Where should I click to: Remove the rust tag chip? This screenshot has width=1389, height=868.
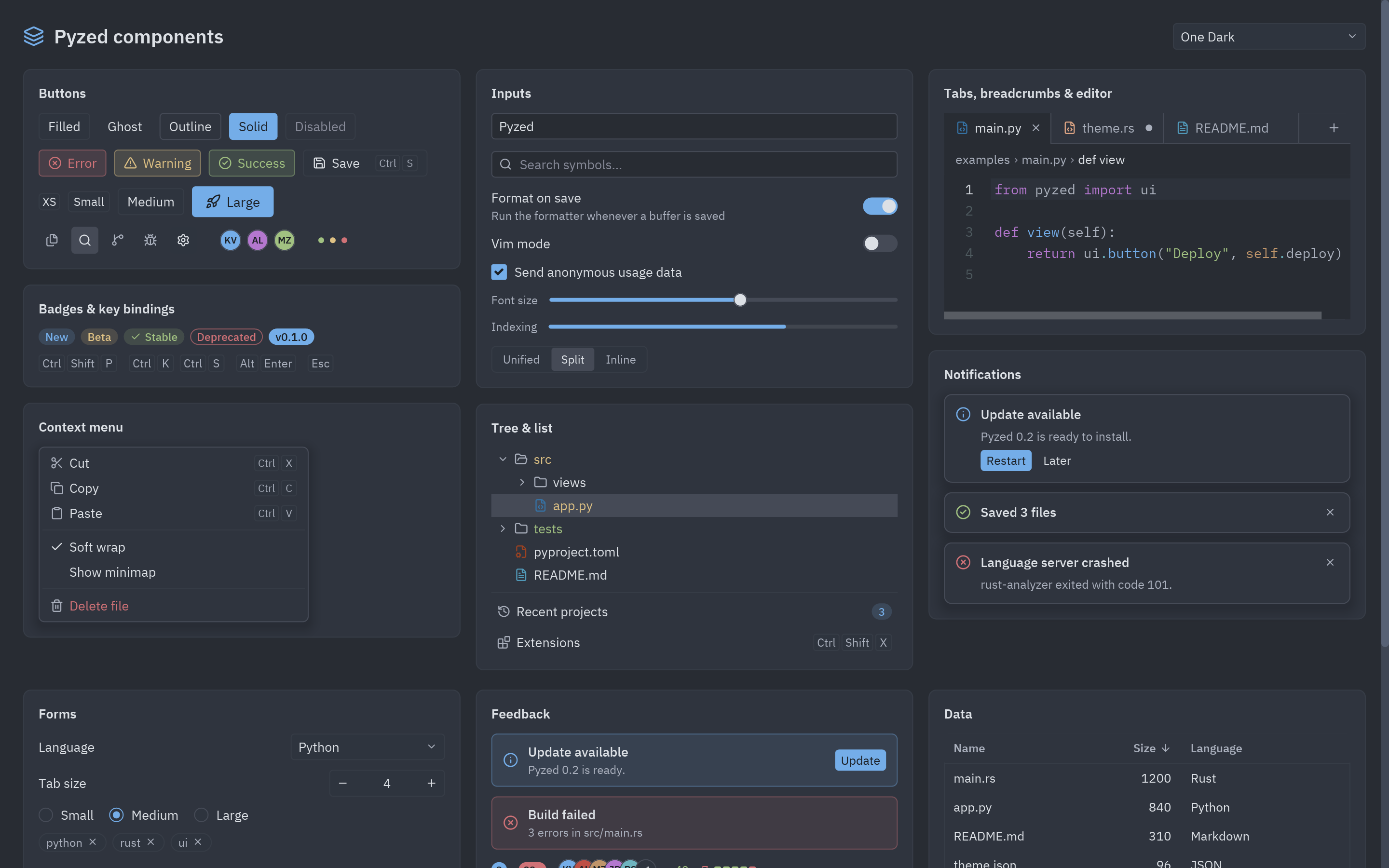point(150,841)
